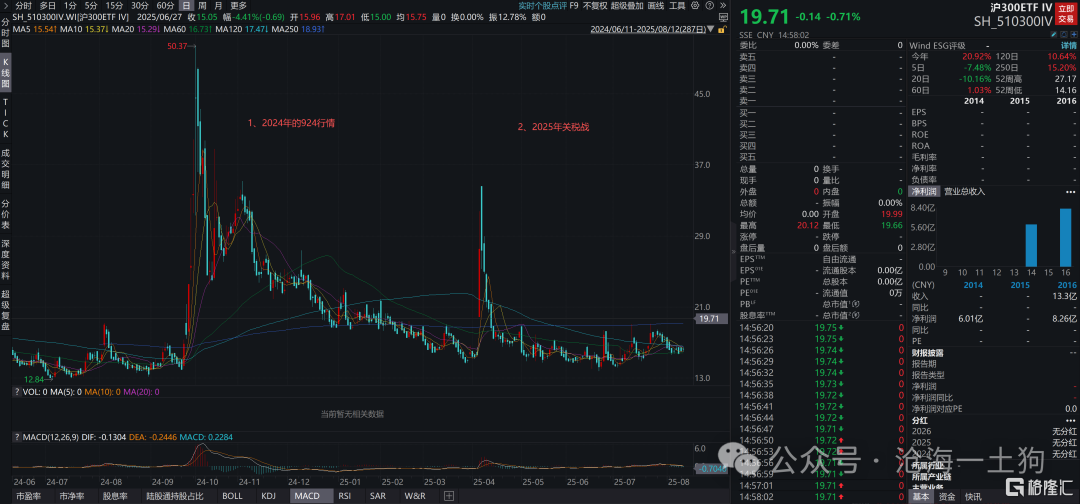Select 多日 period tab

click(x=48, y=6)
